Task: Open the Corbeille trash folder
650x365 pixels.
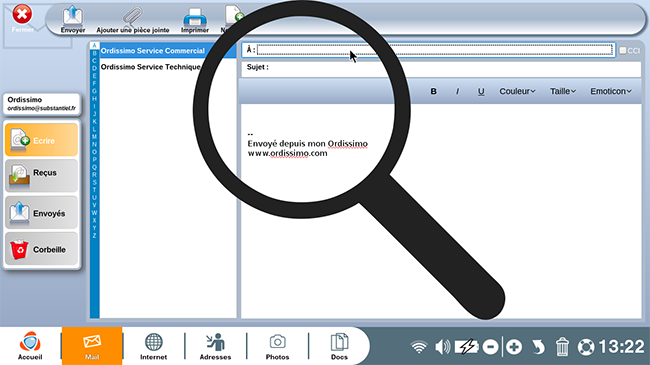Action: (41, 249)
